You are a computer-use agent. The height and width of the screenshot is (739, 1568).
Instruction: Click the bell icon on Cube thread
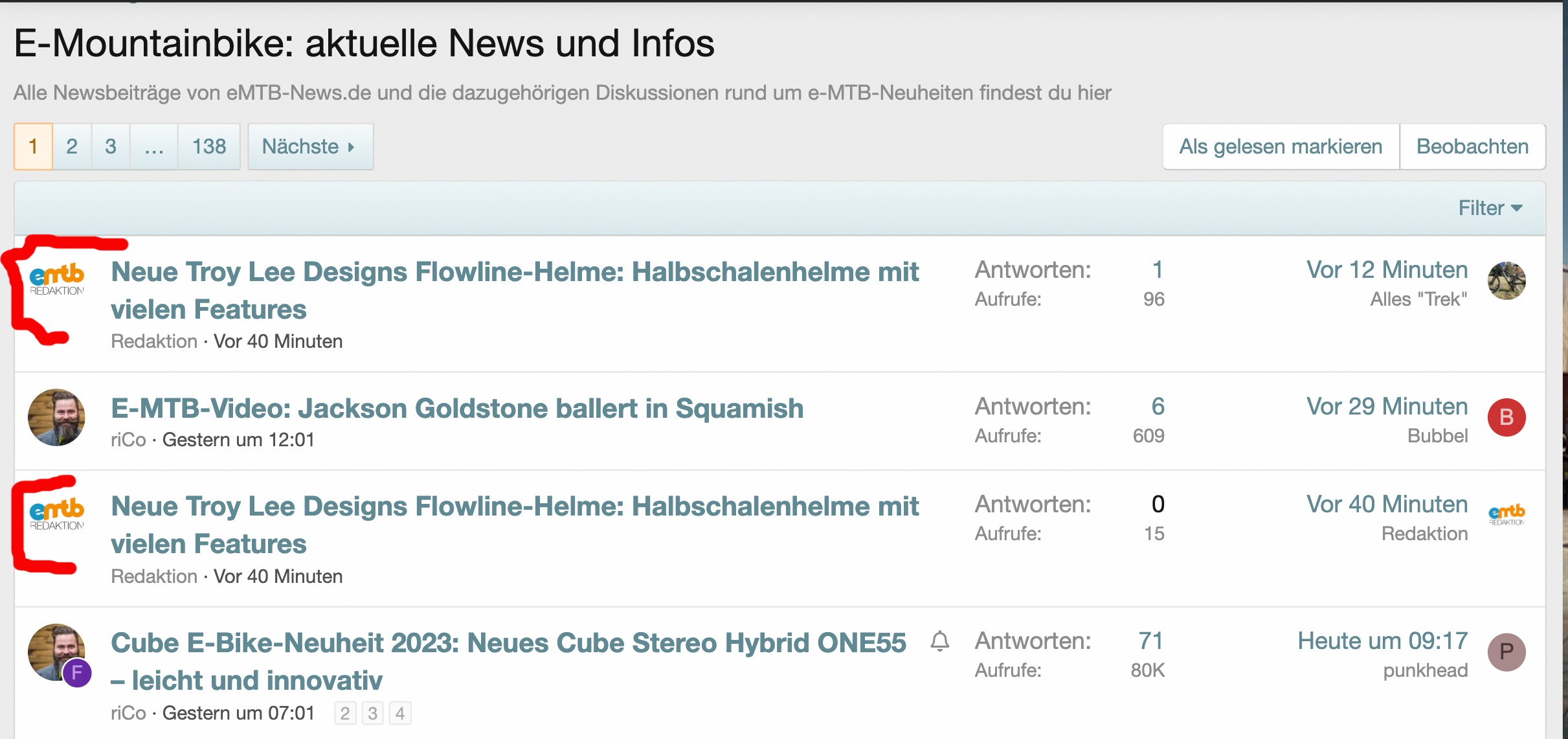pyautogui.click(x=939, y=641)
